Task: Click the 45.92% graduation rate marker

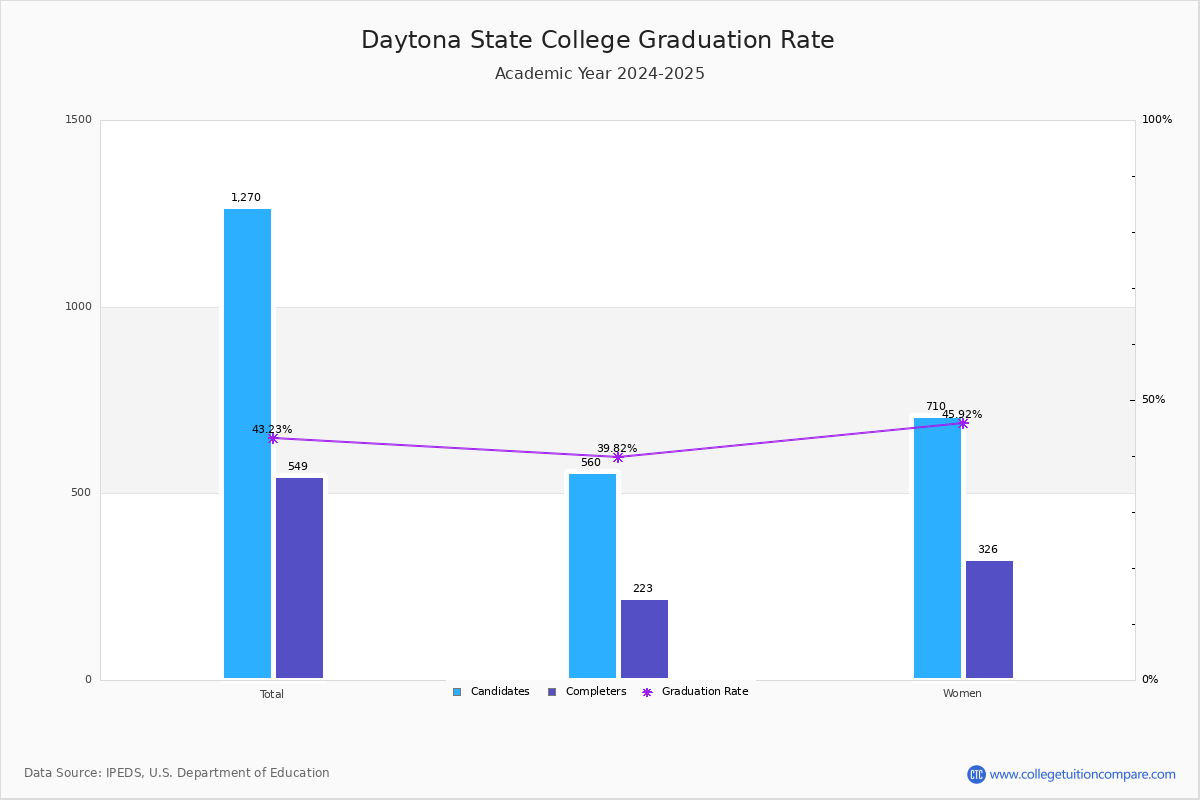Action: tap(963, 423)
